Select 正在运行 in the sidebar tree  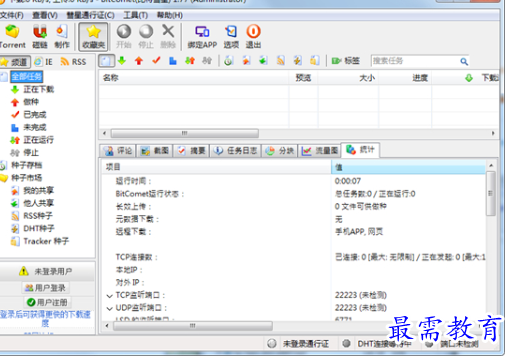point(38,140)
